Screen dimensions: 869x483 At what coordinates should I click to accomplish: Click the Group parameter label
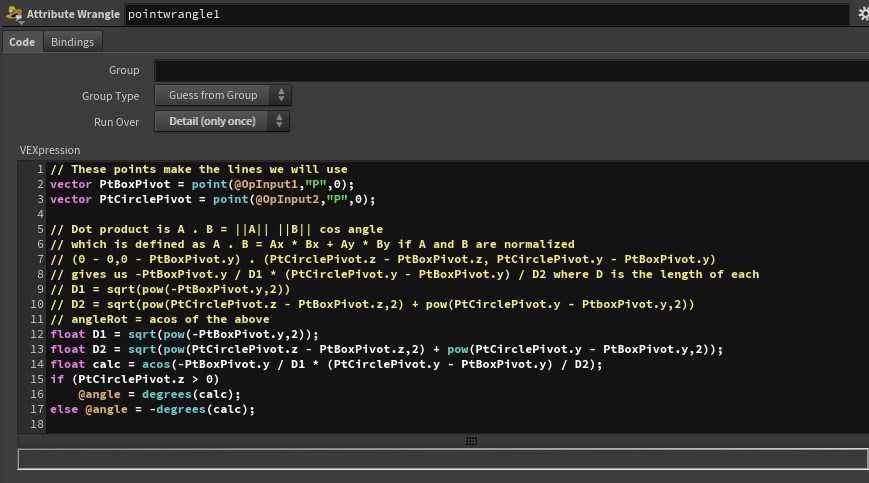[124, 70]
